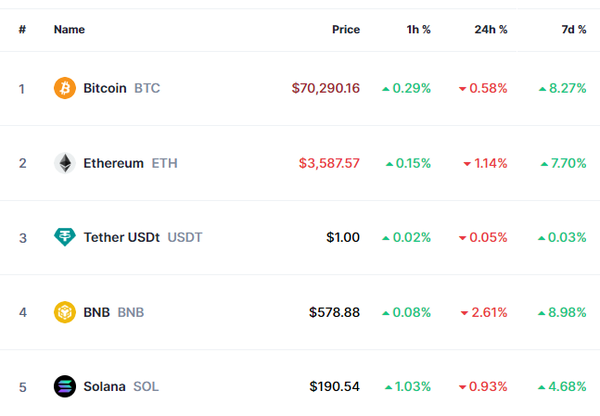Sort table by Name column header

click(69, 30)
